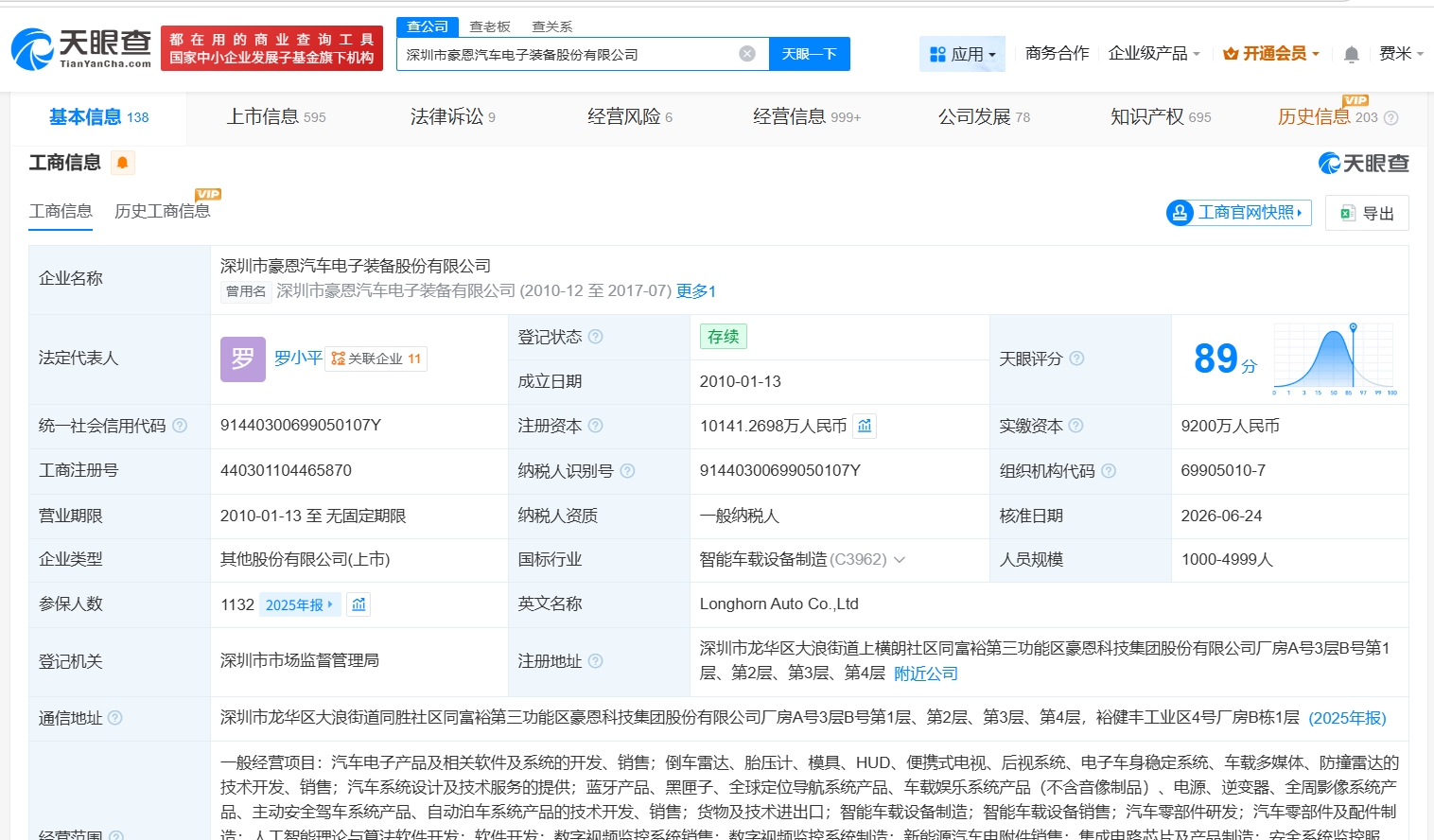
Task: Click the TianYanCha logo
Action: (x=81, y=48)
